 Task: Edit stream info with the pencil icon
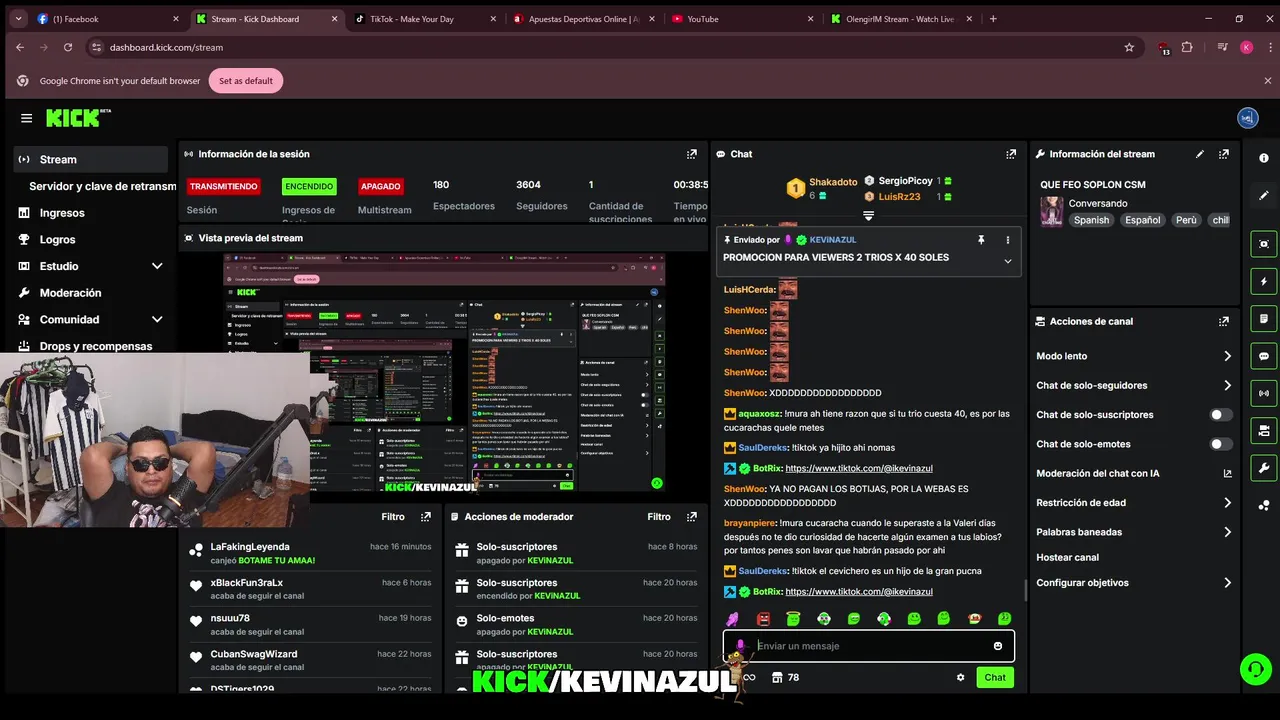(1200, 154)
